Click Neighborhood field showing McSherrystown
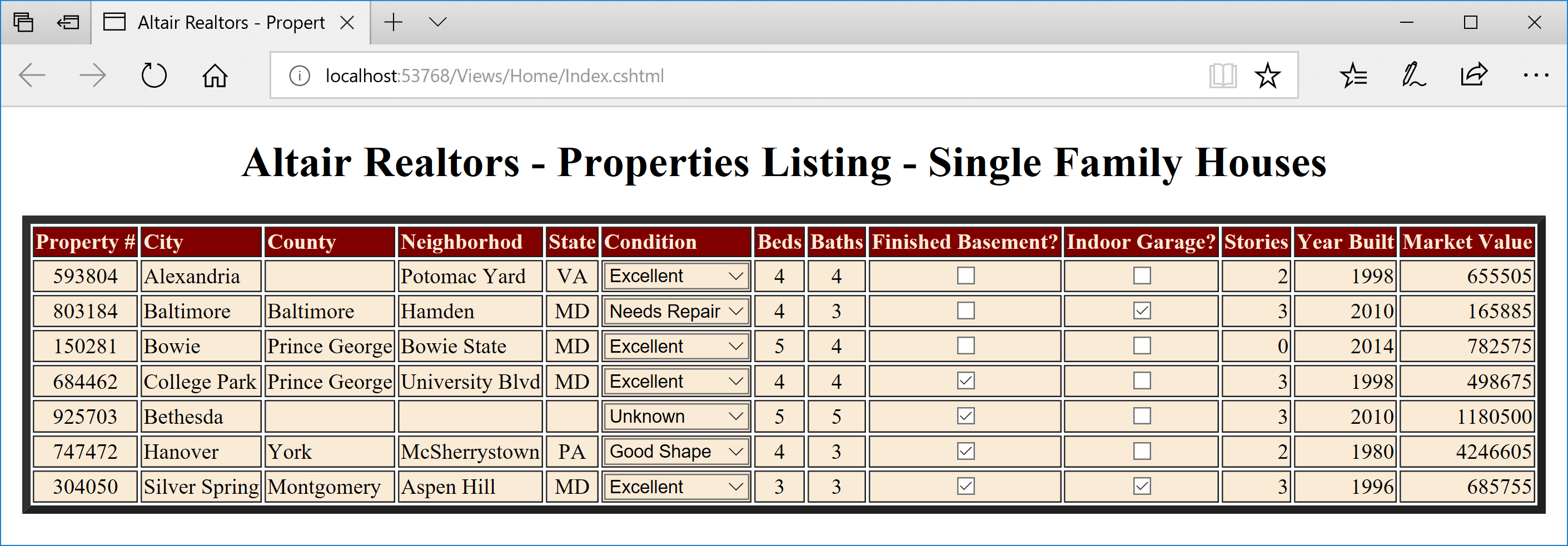 coord(470,451)
